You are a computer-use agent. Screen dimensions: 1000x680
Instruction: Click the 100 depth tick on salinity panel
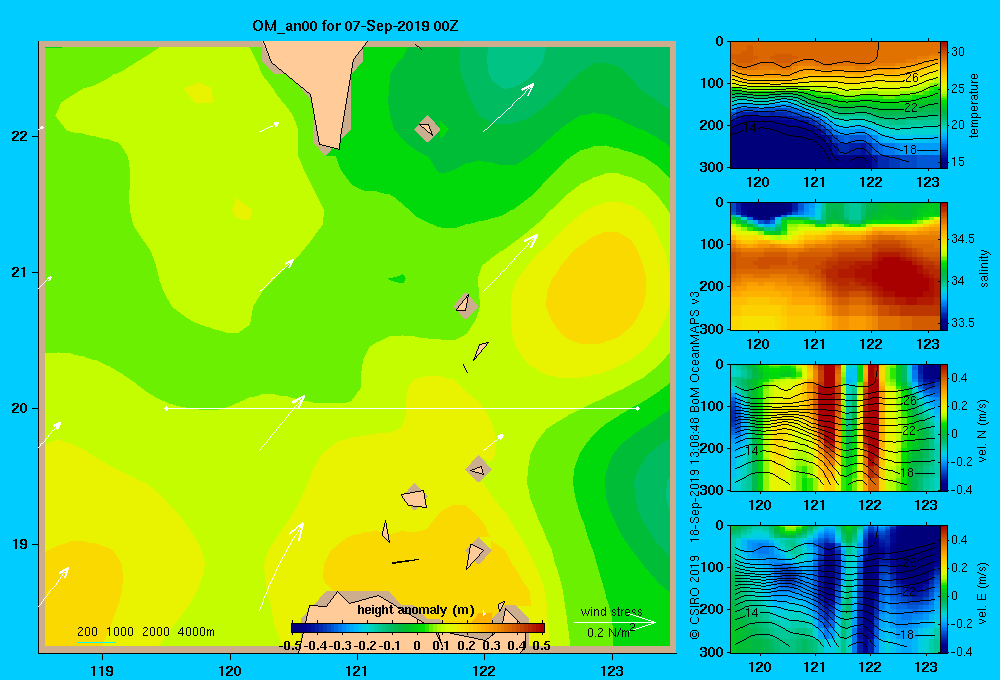point(711,244)
